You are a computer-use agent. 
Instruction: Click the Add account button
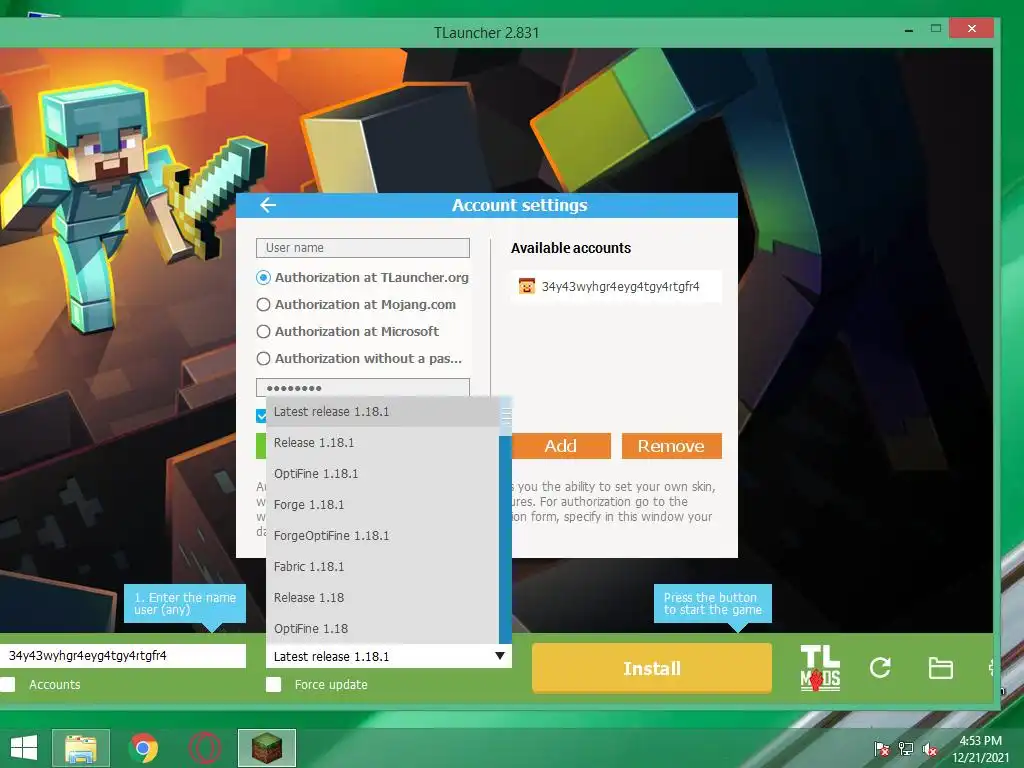coord(561,446)
